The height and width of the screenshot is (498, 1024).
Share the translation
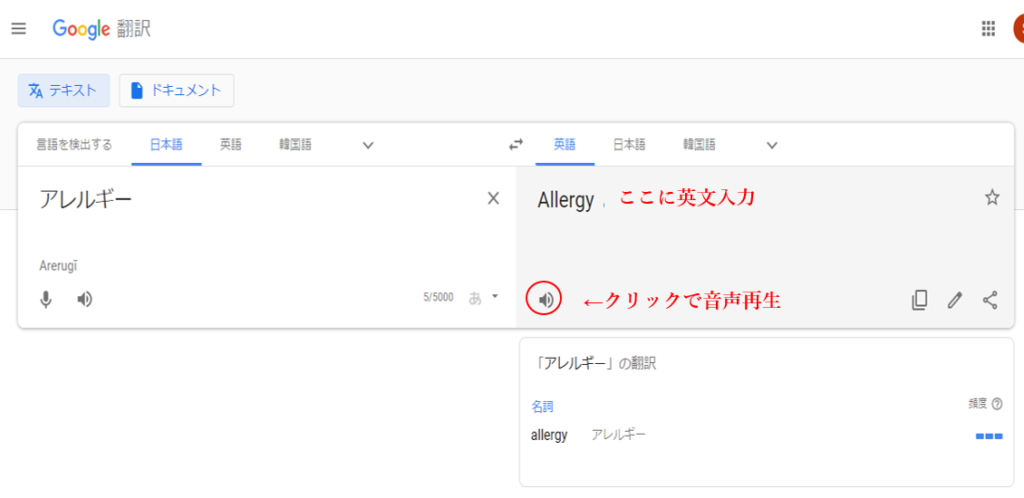click(x=990, y=299)
